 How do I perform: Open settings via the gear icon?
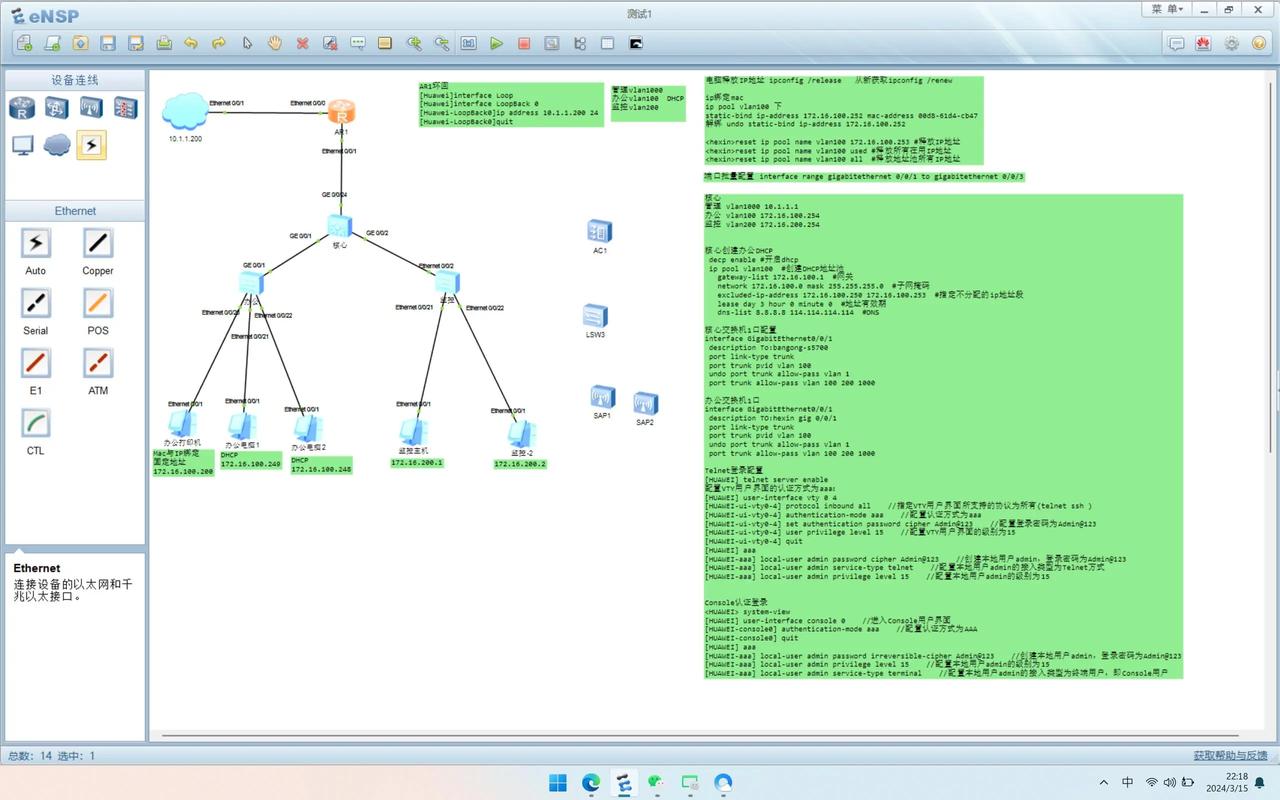(x=1231, y=44)
